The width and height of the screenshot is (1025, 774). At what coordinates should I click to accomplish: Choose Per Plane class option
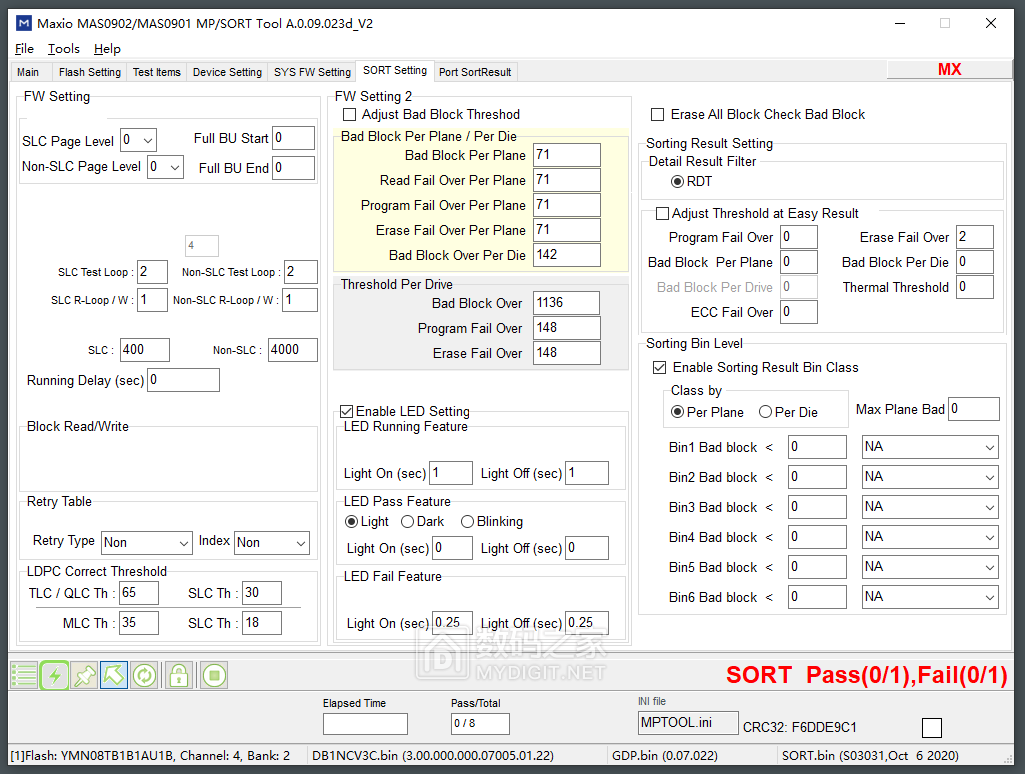(x=678, y=412)
